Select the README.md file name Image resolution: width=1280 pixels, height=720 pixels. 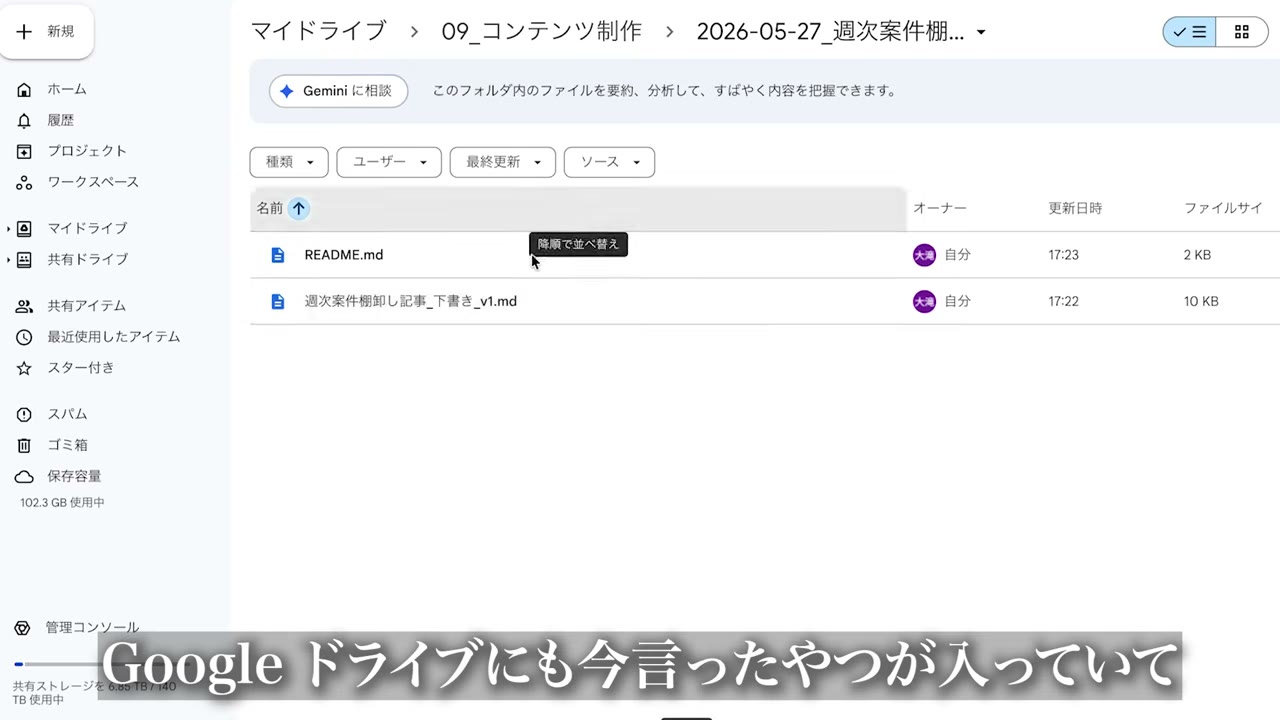click(x=344, y=255)
